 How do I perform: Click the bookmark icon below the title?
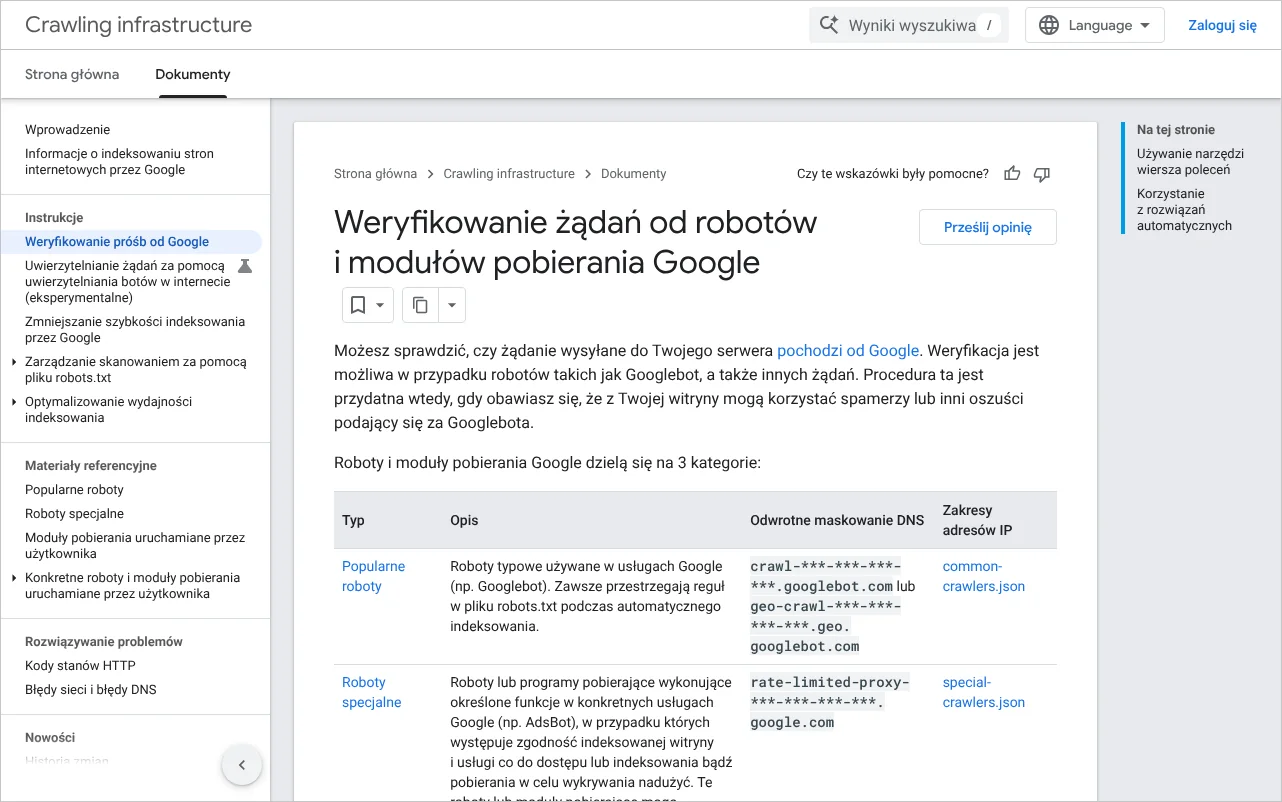(x=358, y=305)
